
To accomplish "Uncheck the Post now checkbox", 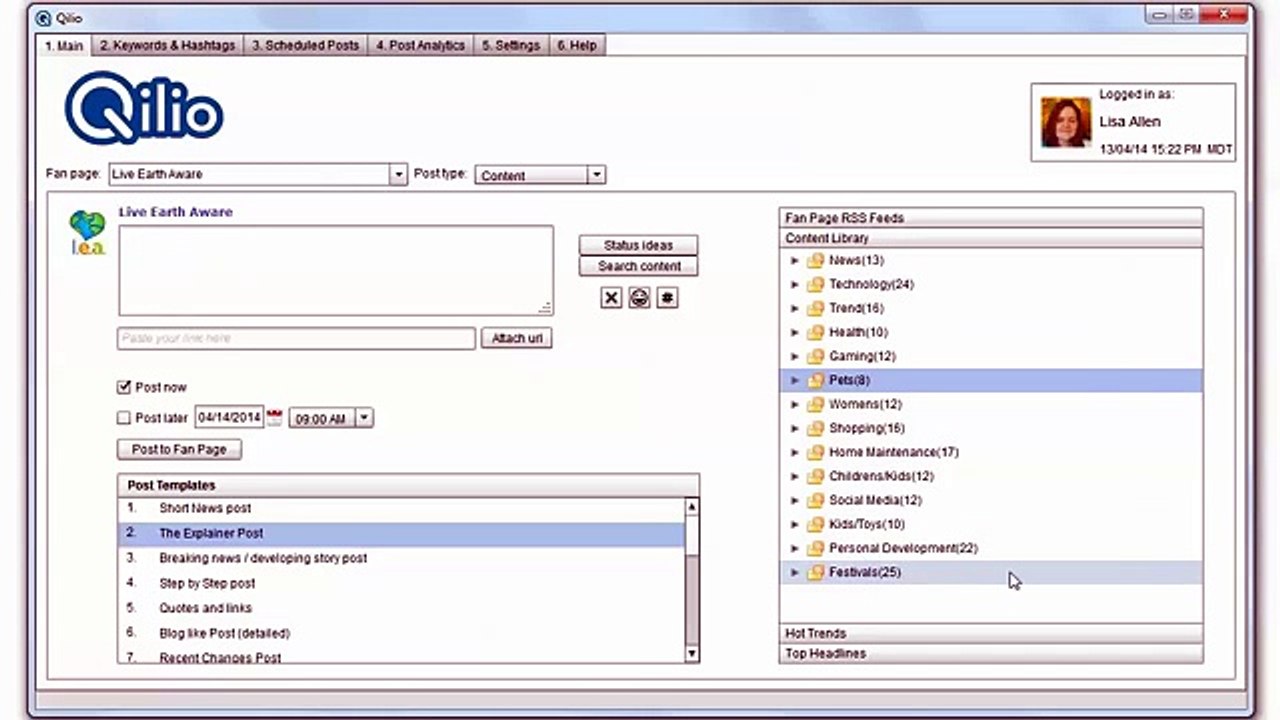I will (124, 387).
